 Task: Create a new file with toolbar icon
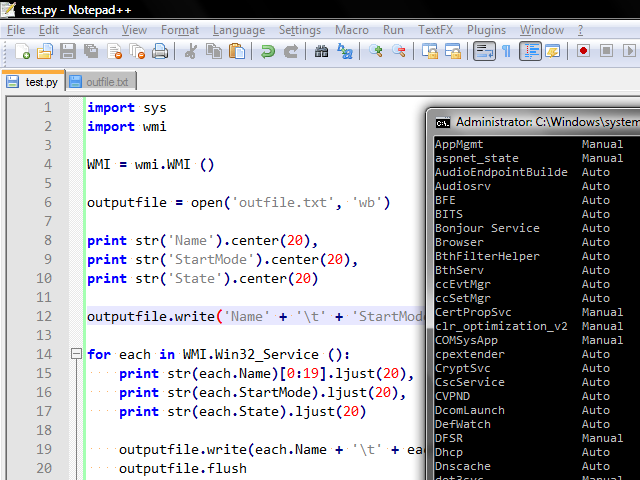22,51
